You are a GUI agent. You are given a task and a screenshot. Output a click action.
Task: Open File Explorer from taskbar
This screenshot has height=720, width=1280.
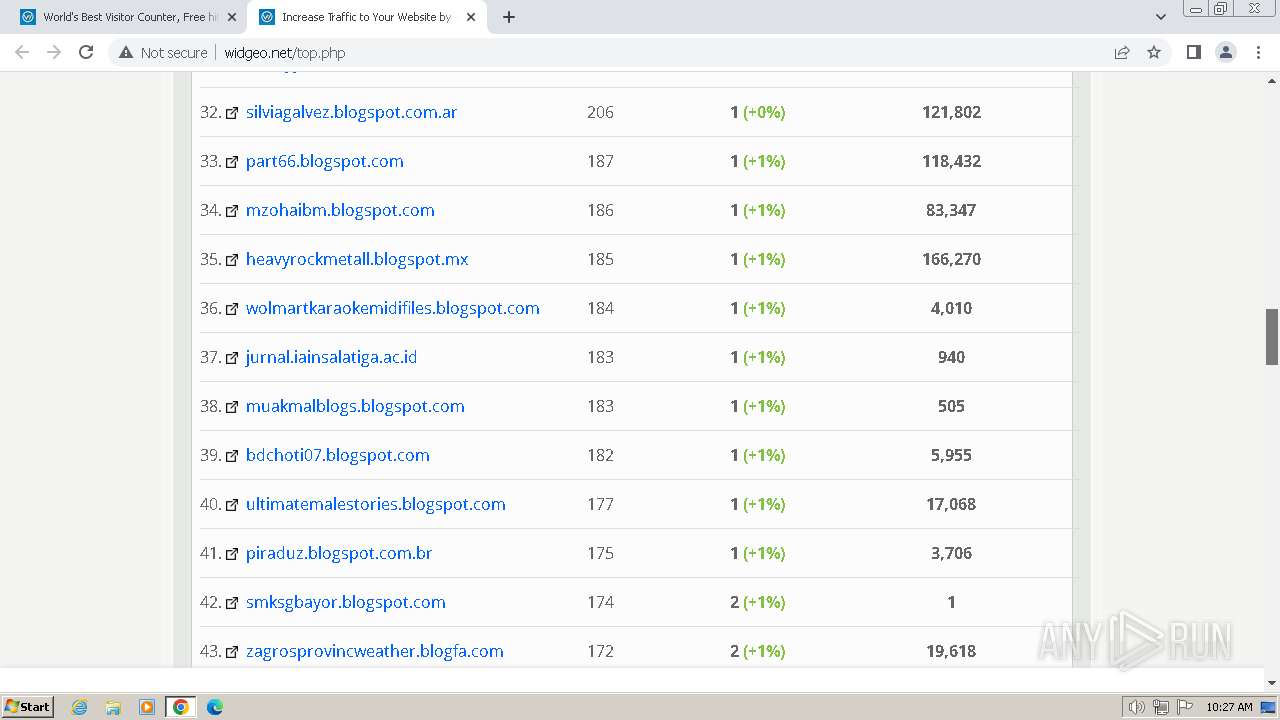[113, 707]
